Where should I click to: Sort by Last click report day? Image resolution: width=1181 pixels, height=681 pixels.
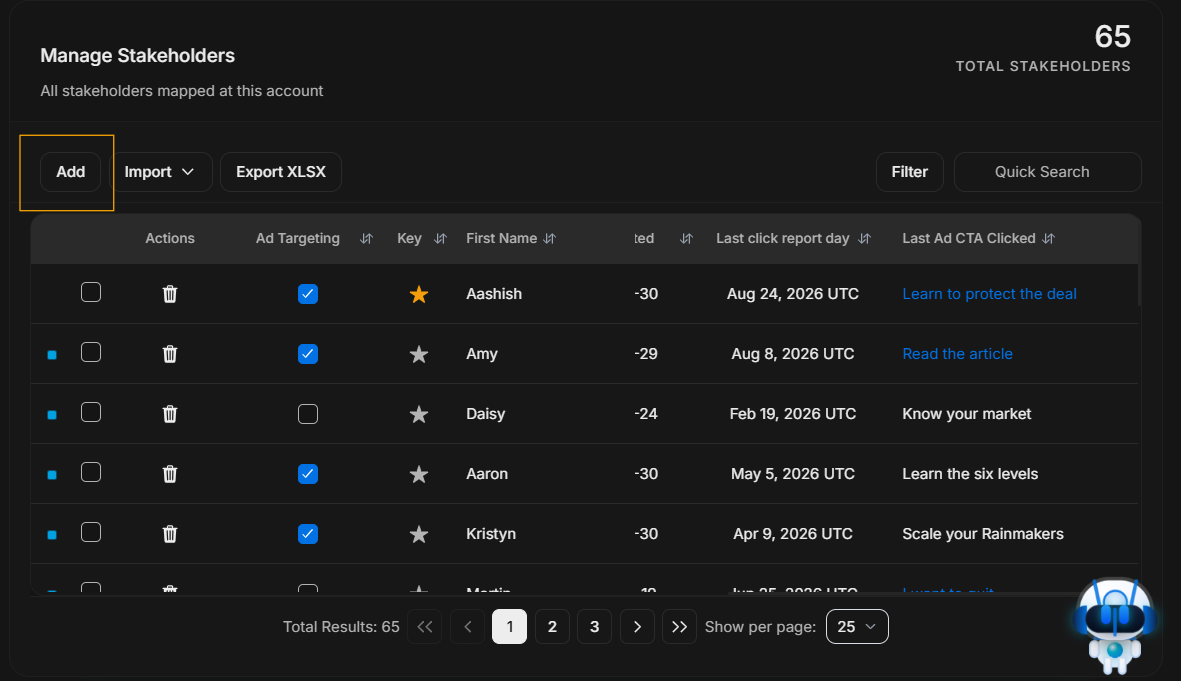[x=865, y=239]
